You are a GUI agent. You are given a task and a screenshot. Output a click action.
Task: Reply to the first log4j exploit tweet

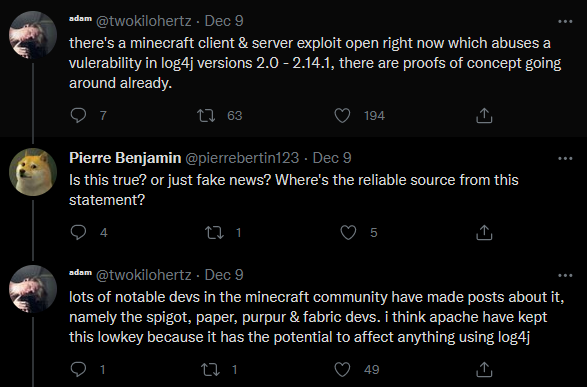point(78,115)
